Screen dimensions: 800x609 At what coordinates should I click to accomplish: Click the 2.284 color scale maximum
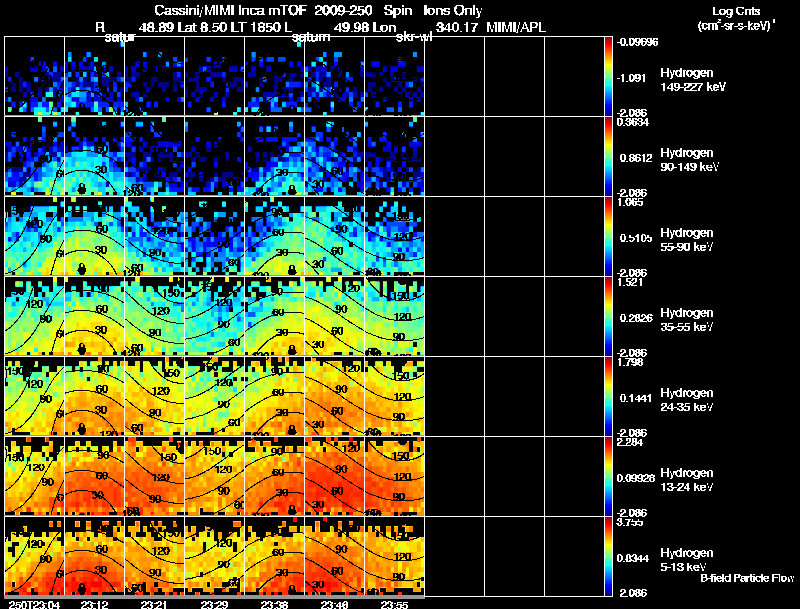(630, 442)
